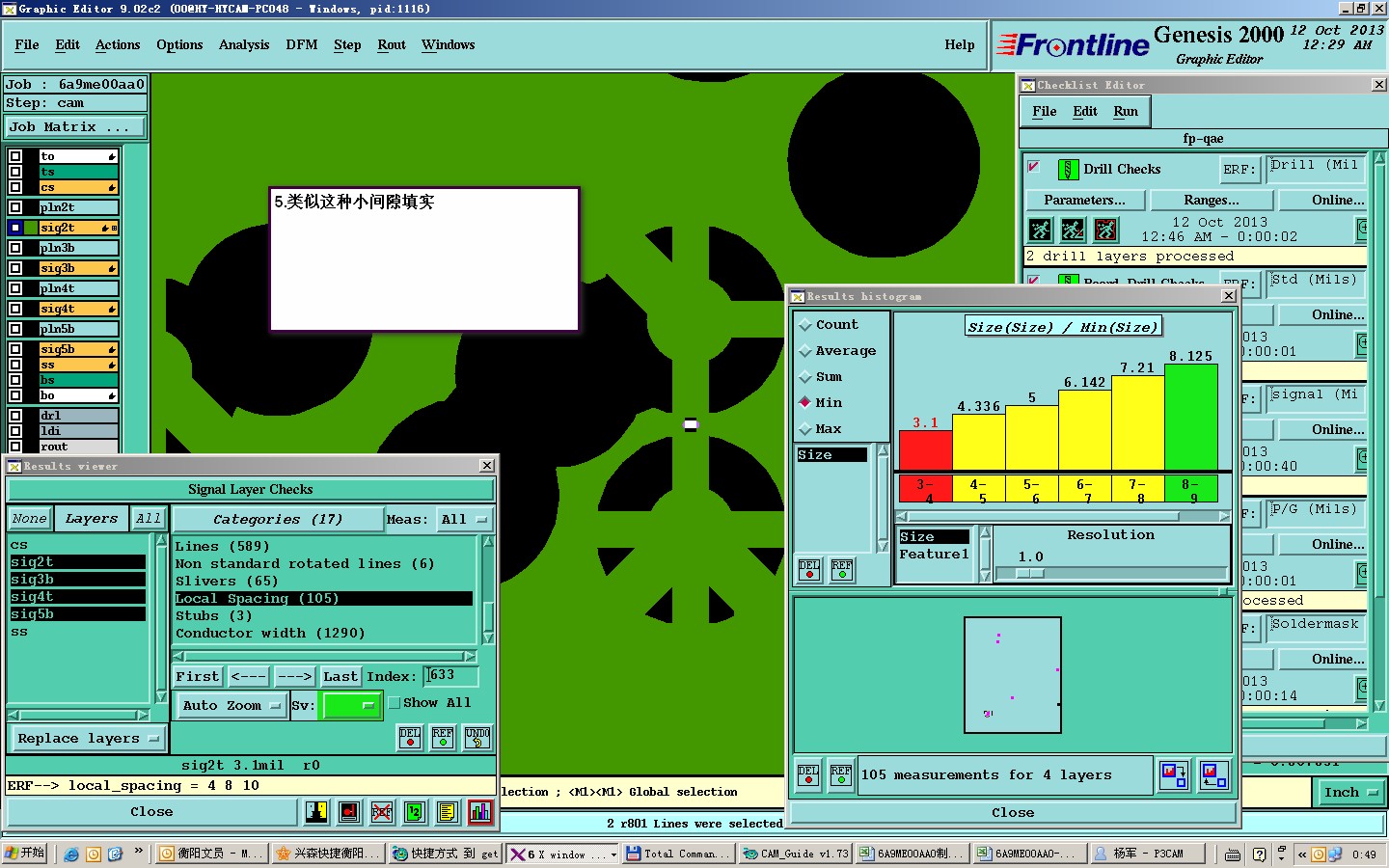The height and width of the screenshot is (868, 1389).
Task: Open the Replace layers dropdown
Action: [88, 739]
